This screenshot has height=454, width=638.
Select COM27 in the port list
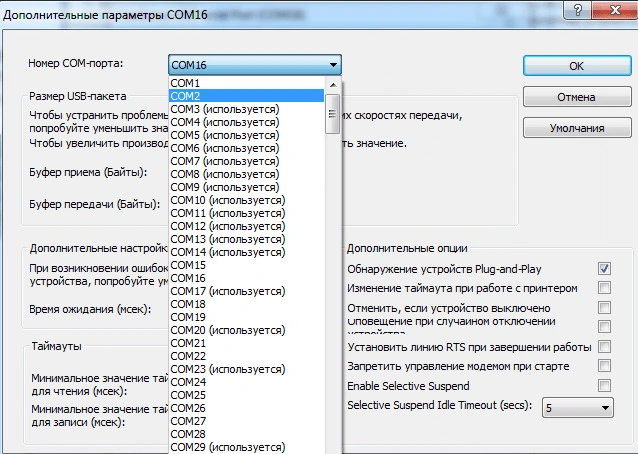247,421
